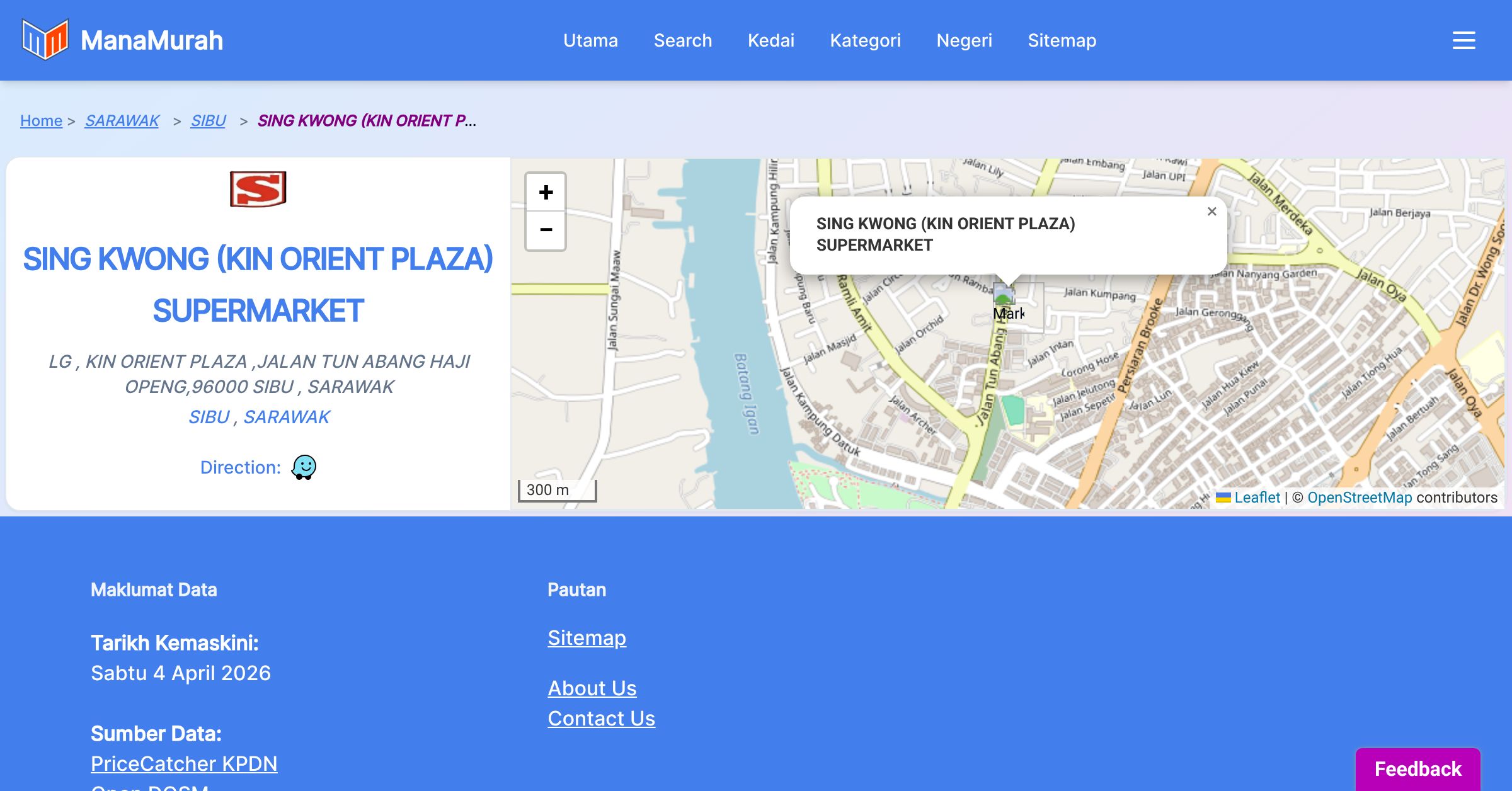Click OpenStreetMap attribution link
This screenshot has height=791, width=1512.
1359,498
